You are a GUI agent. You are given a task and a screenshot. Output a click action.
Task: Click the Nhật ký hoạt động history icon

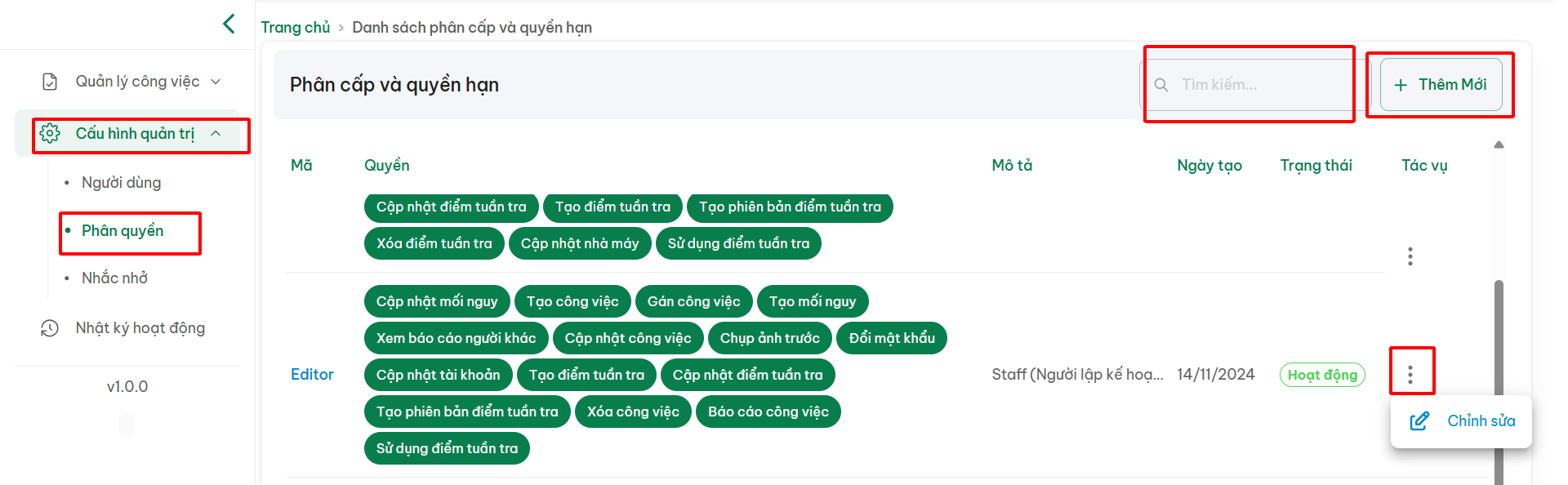point(50,328)
